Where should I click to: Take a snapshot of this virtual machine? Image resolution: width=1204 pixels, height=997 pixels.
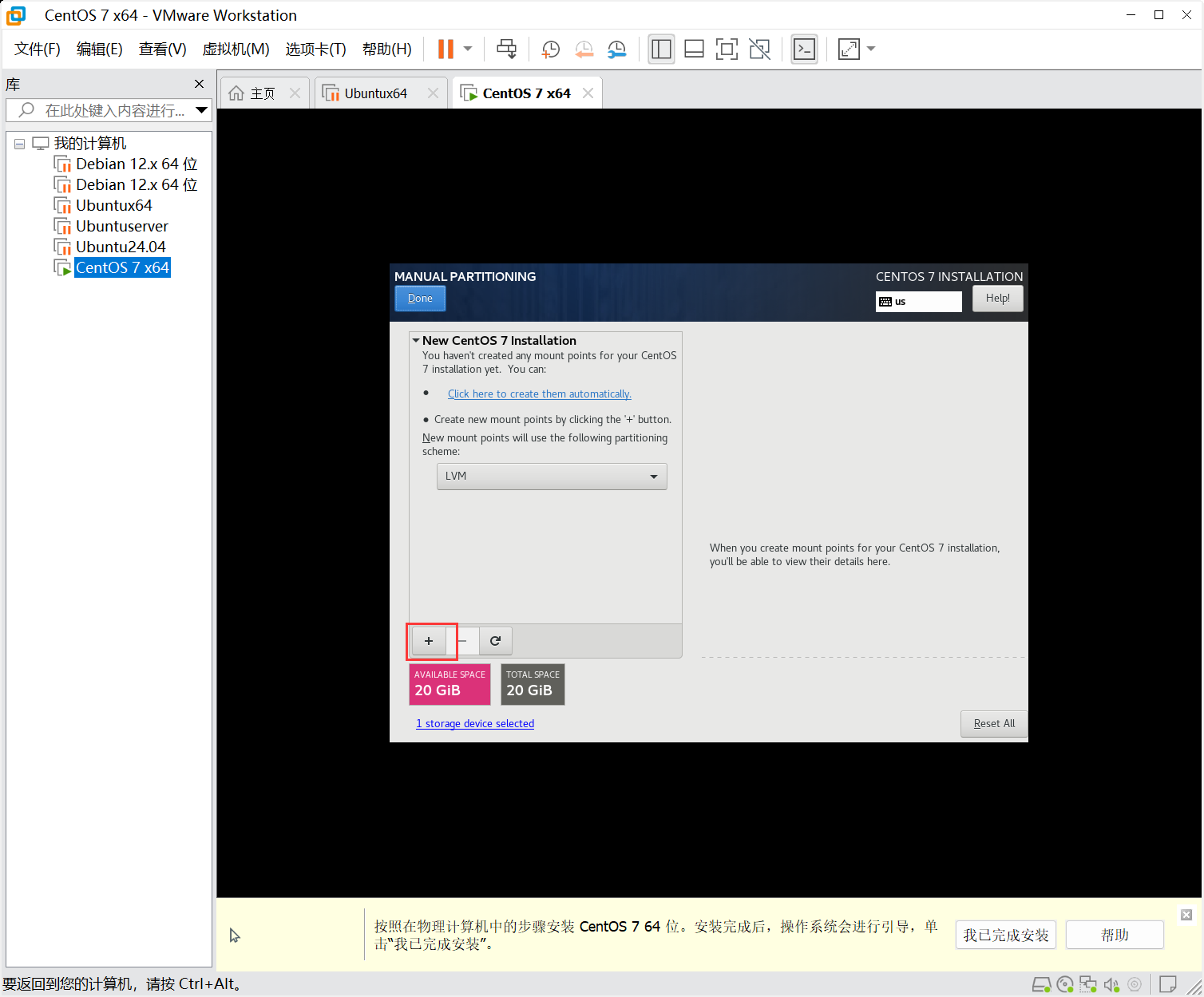click(550, 49)
